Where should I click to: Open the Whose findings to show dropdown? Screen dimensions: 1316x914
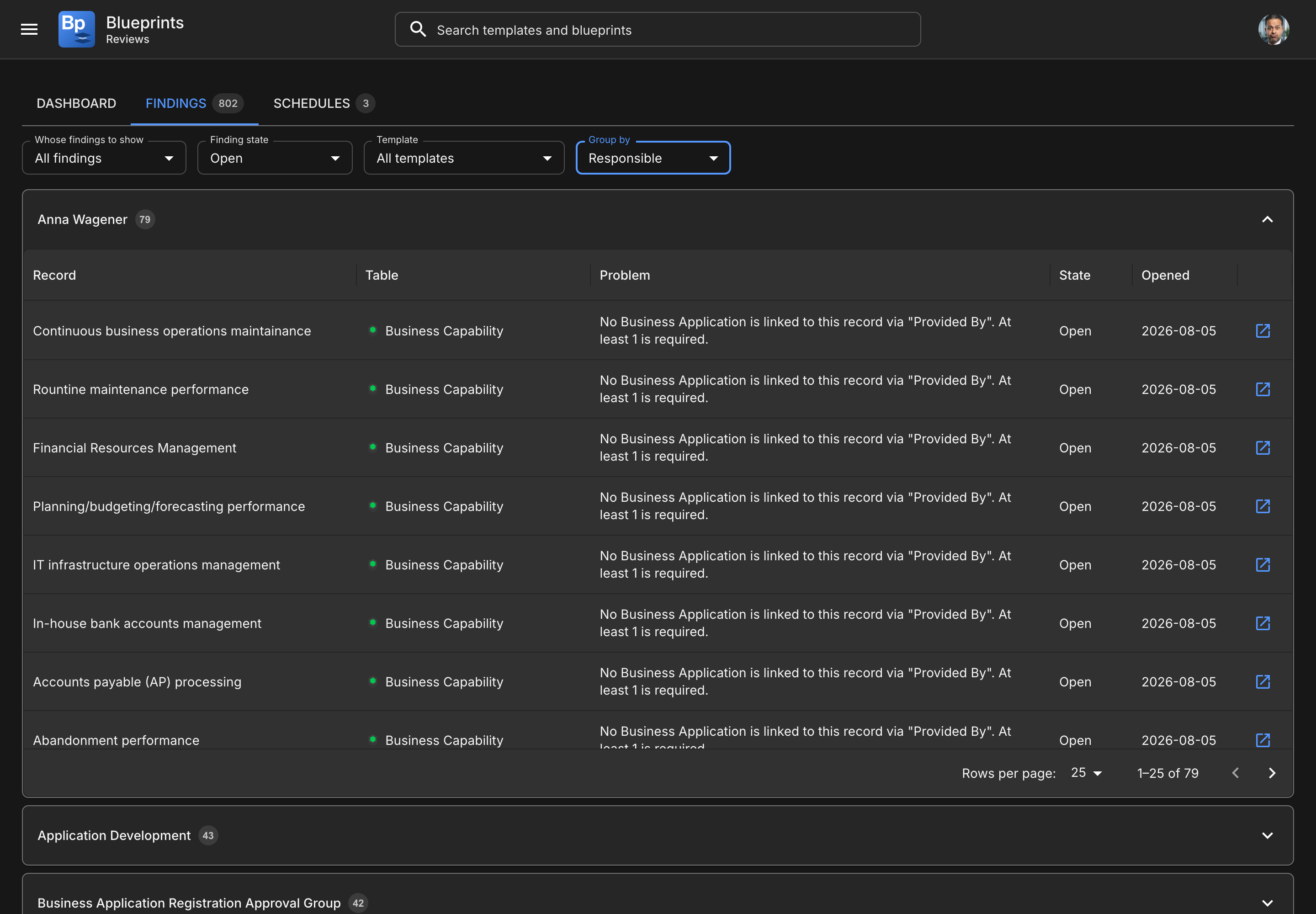[104, 158]
